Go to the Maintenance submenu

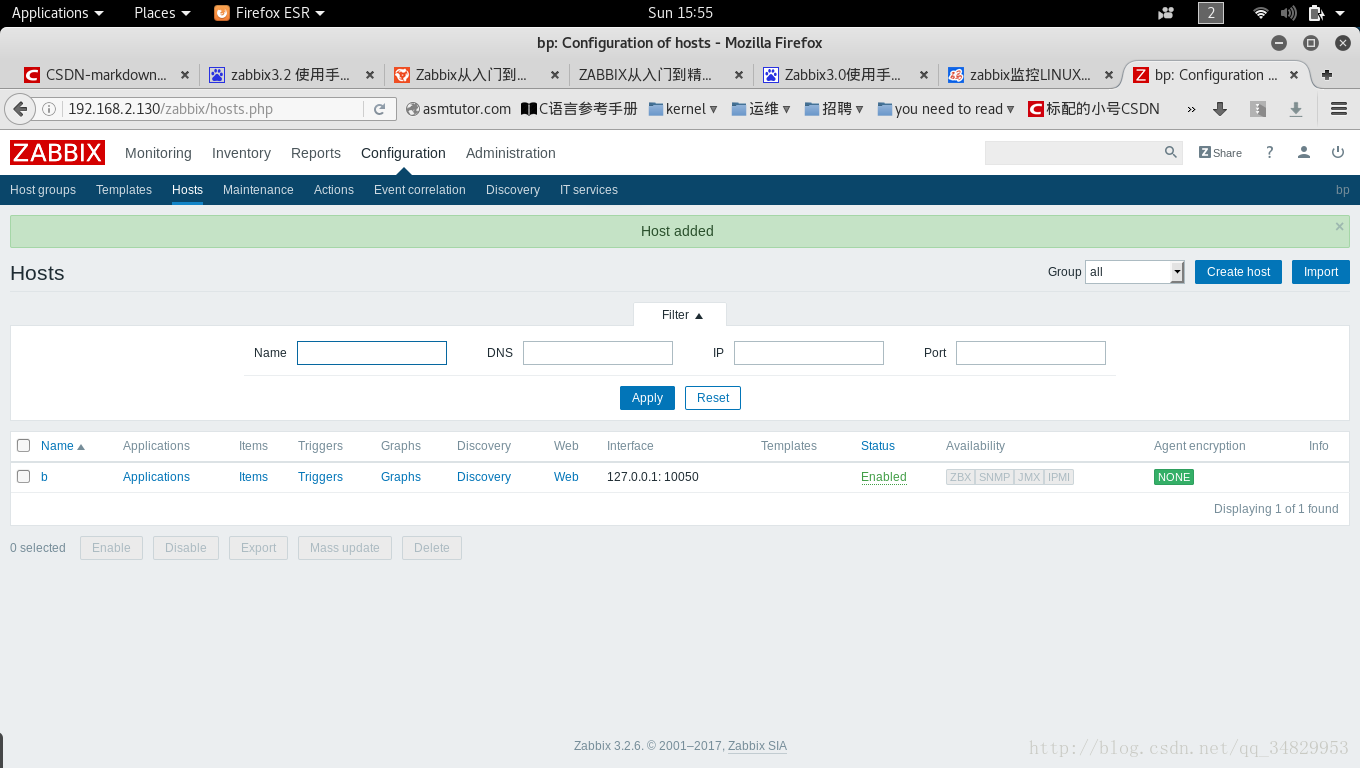pyautogui.click(x=258, y=190)
